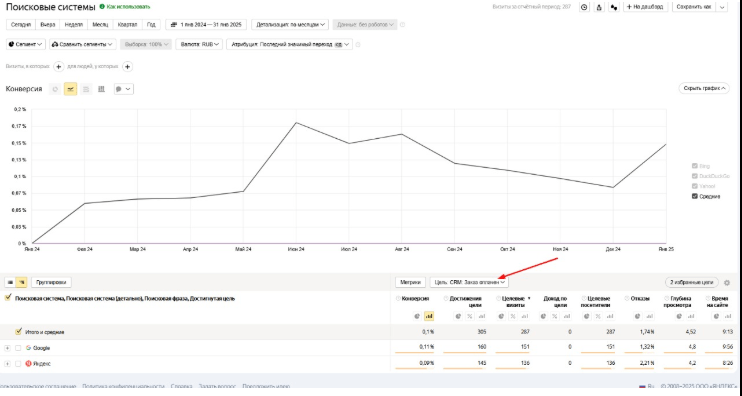Click Сохранить как button

coord(694,7)
